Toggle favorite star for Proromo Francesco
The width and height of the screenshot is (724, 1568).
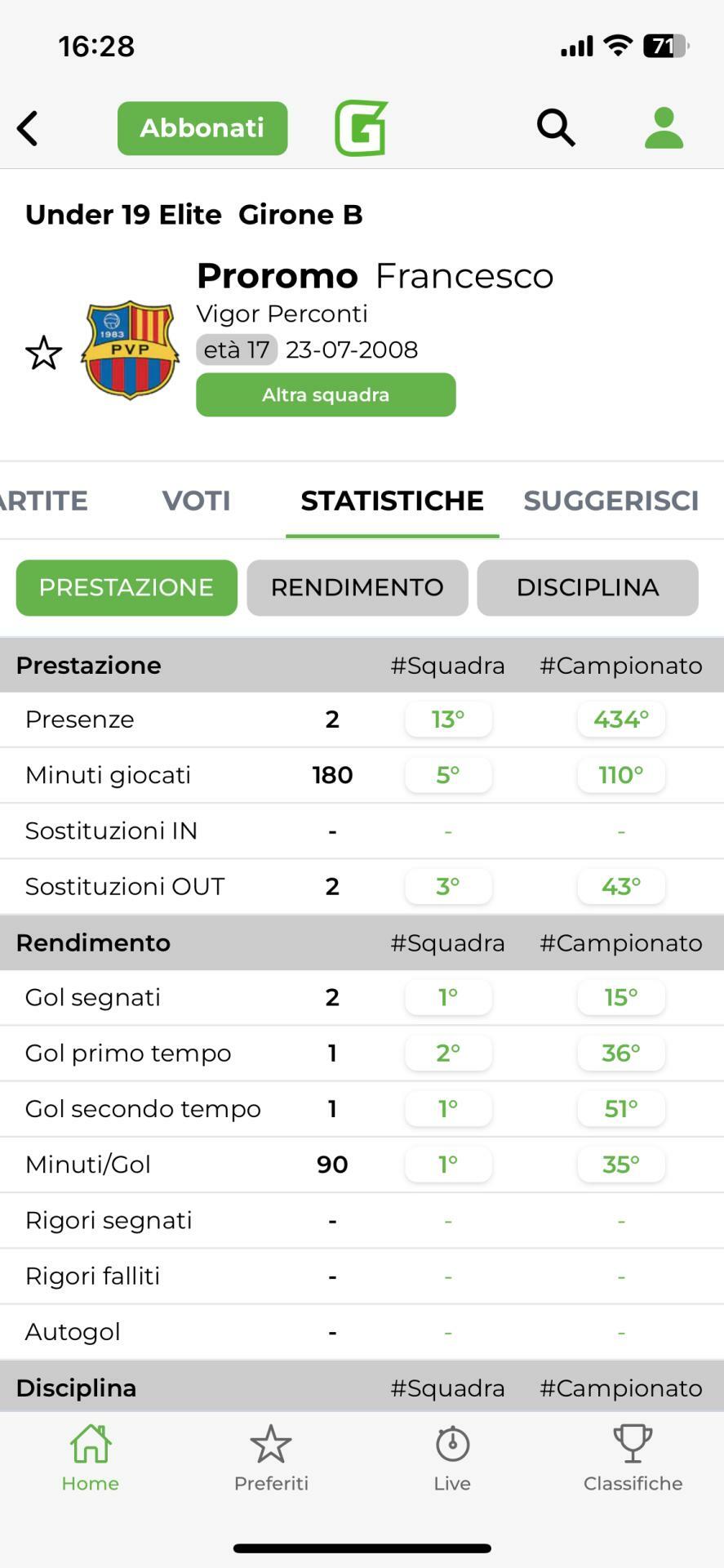coord(43,353)
